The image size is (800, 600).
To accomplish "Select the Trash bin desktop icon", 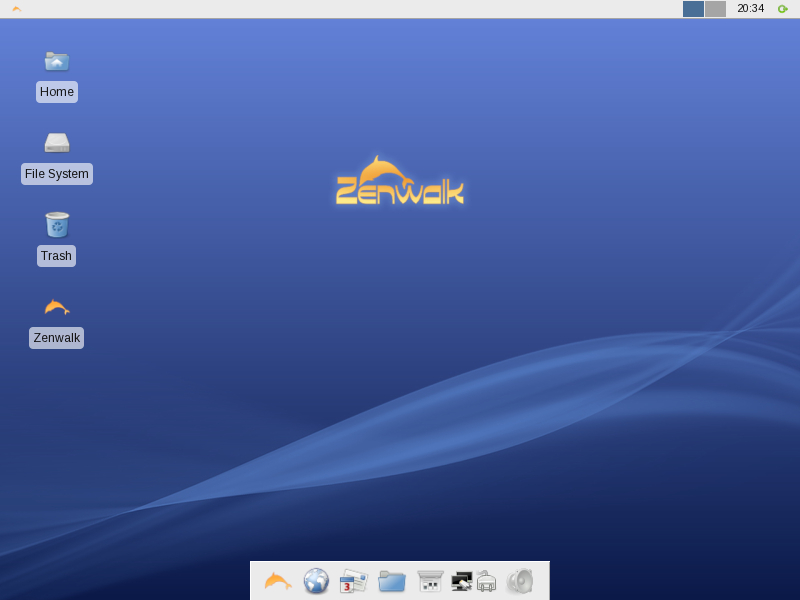I will [57, 225].
